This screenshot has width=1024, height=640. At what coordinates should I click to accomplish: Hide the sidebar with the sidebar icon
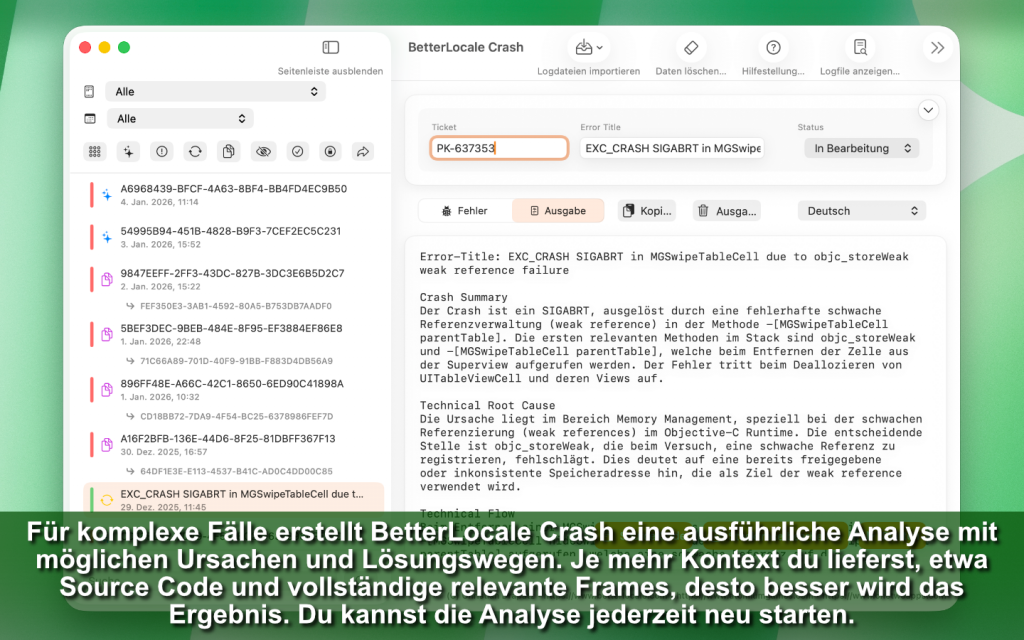coord(331,47)
